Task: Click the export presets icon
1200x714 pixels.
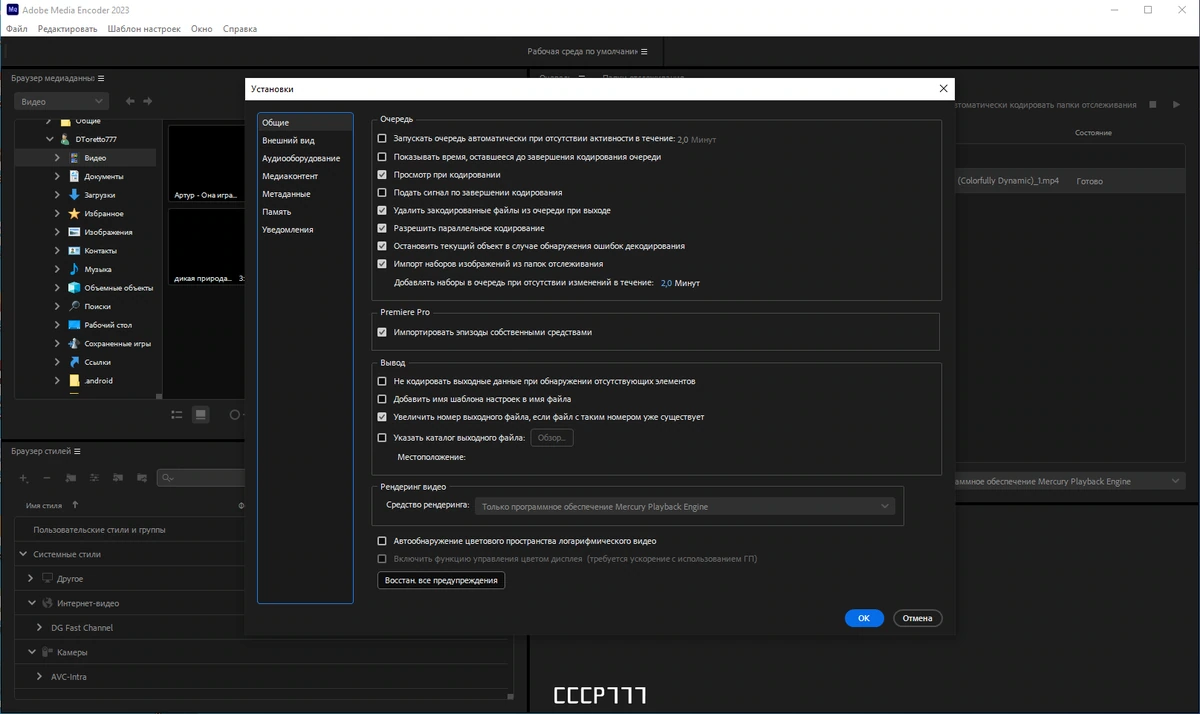Action: point(142,478)
